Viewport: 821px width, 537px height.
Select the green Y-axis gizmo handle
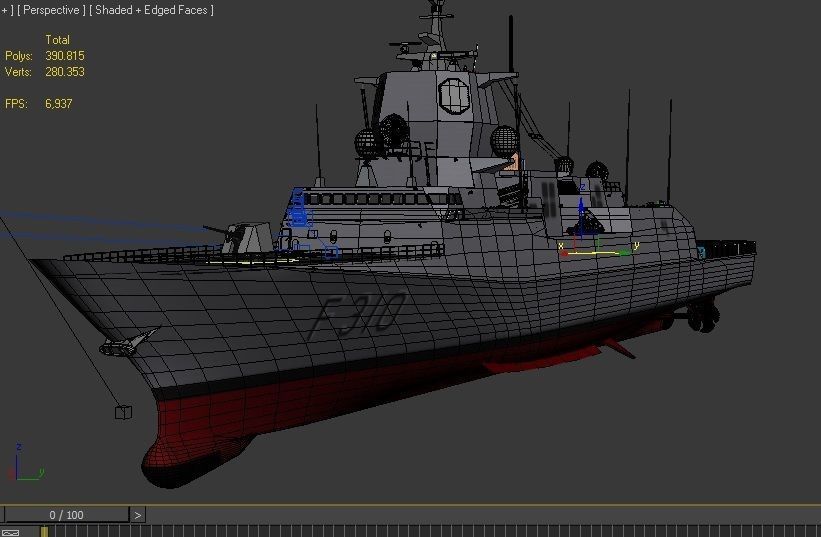click(x=625, y=253)
